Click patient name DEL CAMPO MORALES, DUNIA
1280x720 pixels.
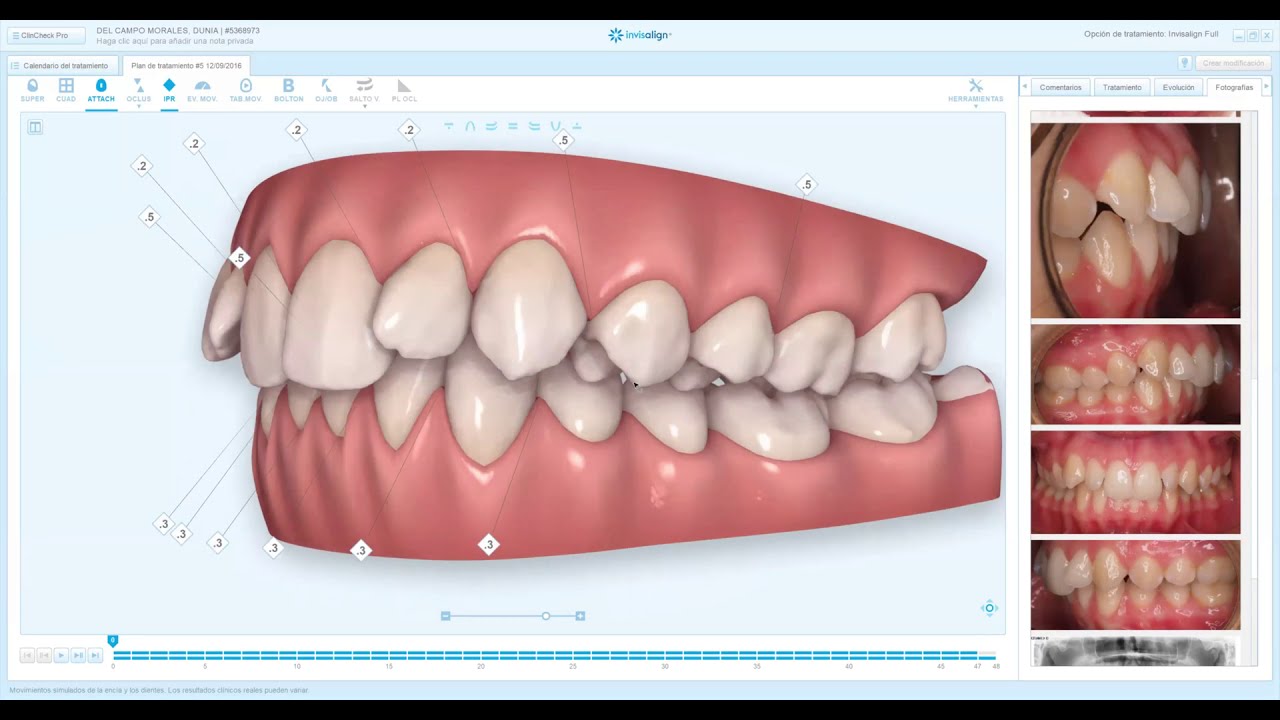(157, 31)
